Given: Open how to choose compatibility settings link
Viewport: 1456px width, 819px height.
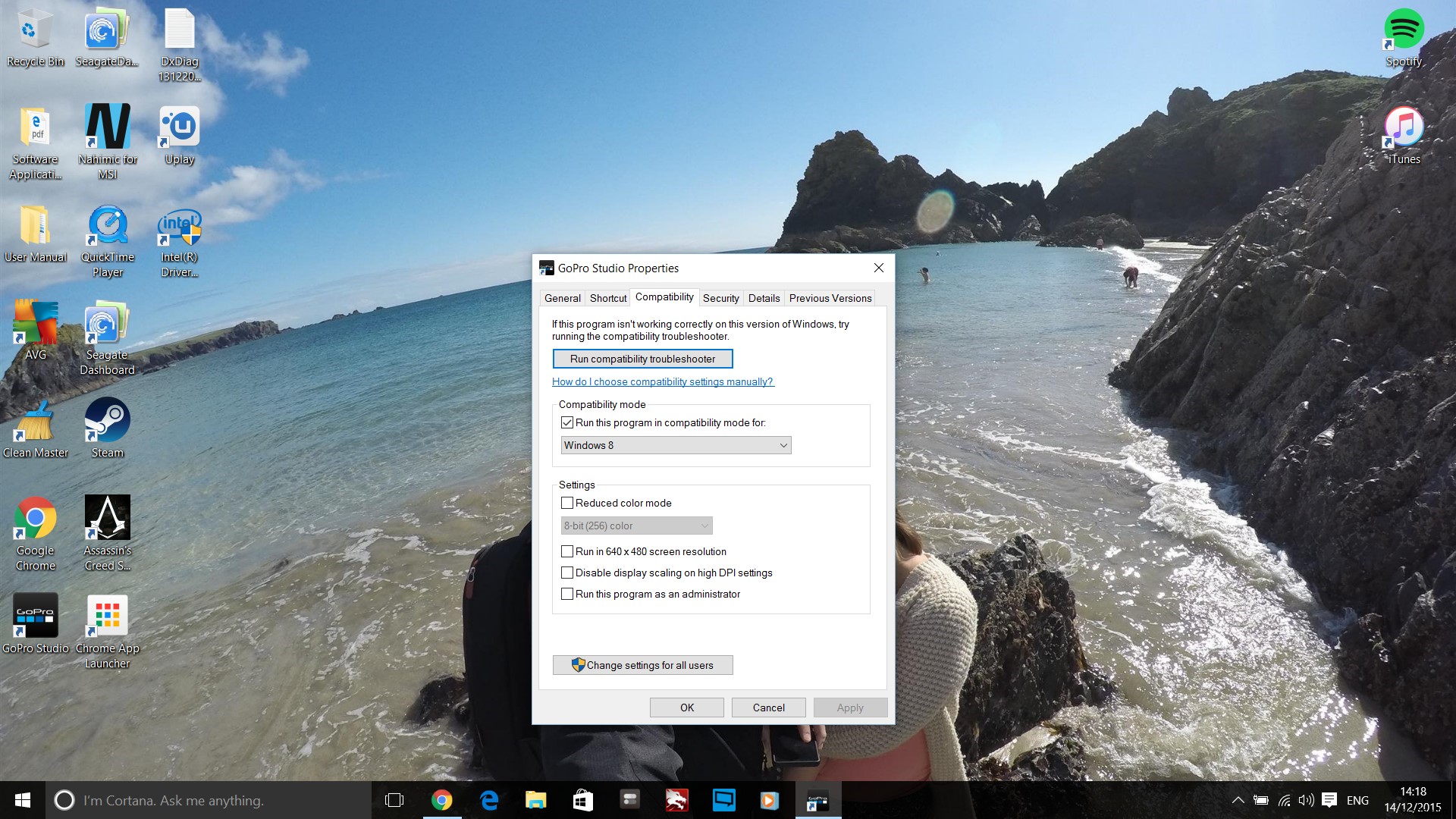Looking at the screenshot, I should click(x=662, y=382).
